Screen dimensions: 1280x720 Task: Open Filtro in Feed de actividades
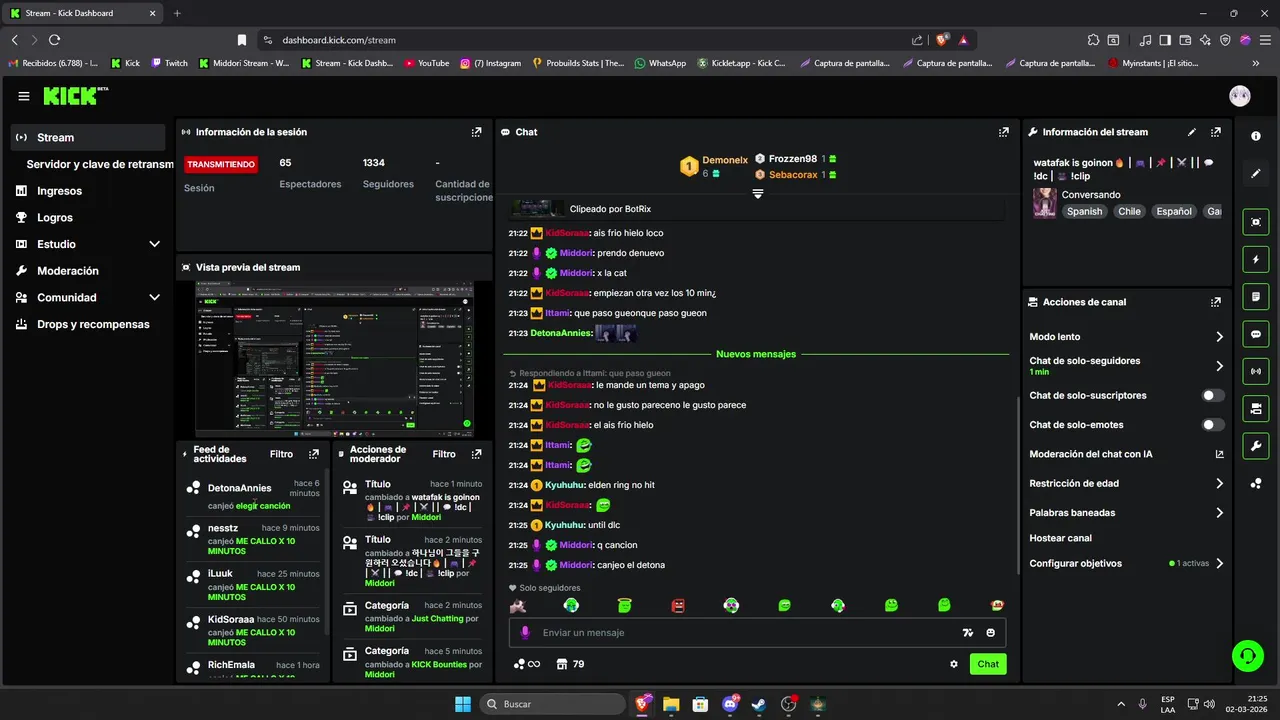tap(282, 454)
